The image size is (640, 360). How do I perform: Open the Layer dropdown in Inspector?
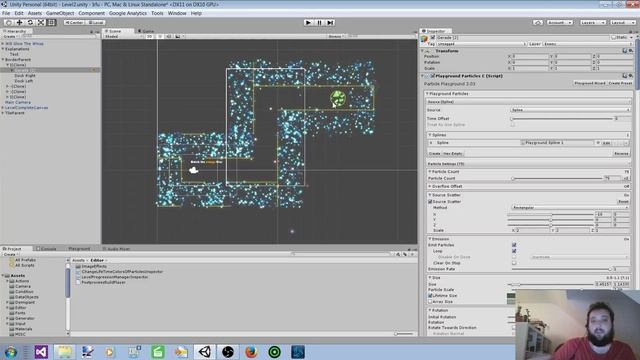587,44
